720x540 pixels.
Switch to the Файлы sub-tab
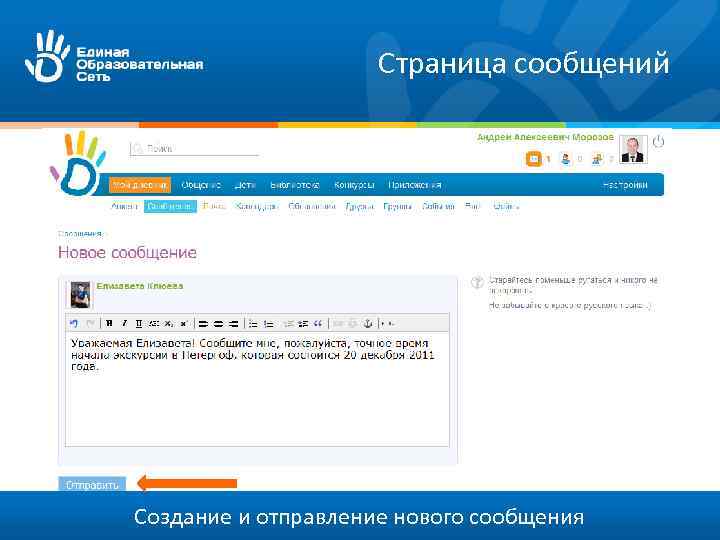tap(472, 207)
